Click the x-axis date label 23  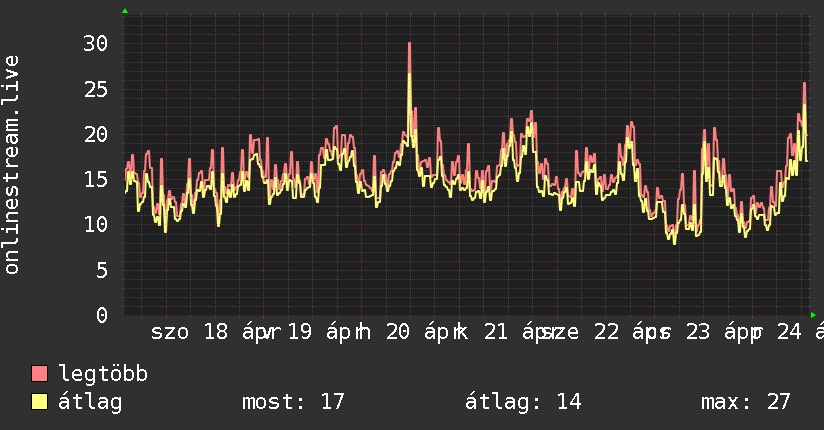click(x=698, y=332)
